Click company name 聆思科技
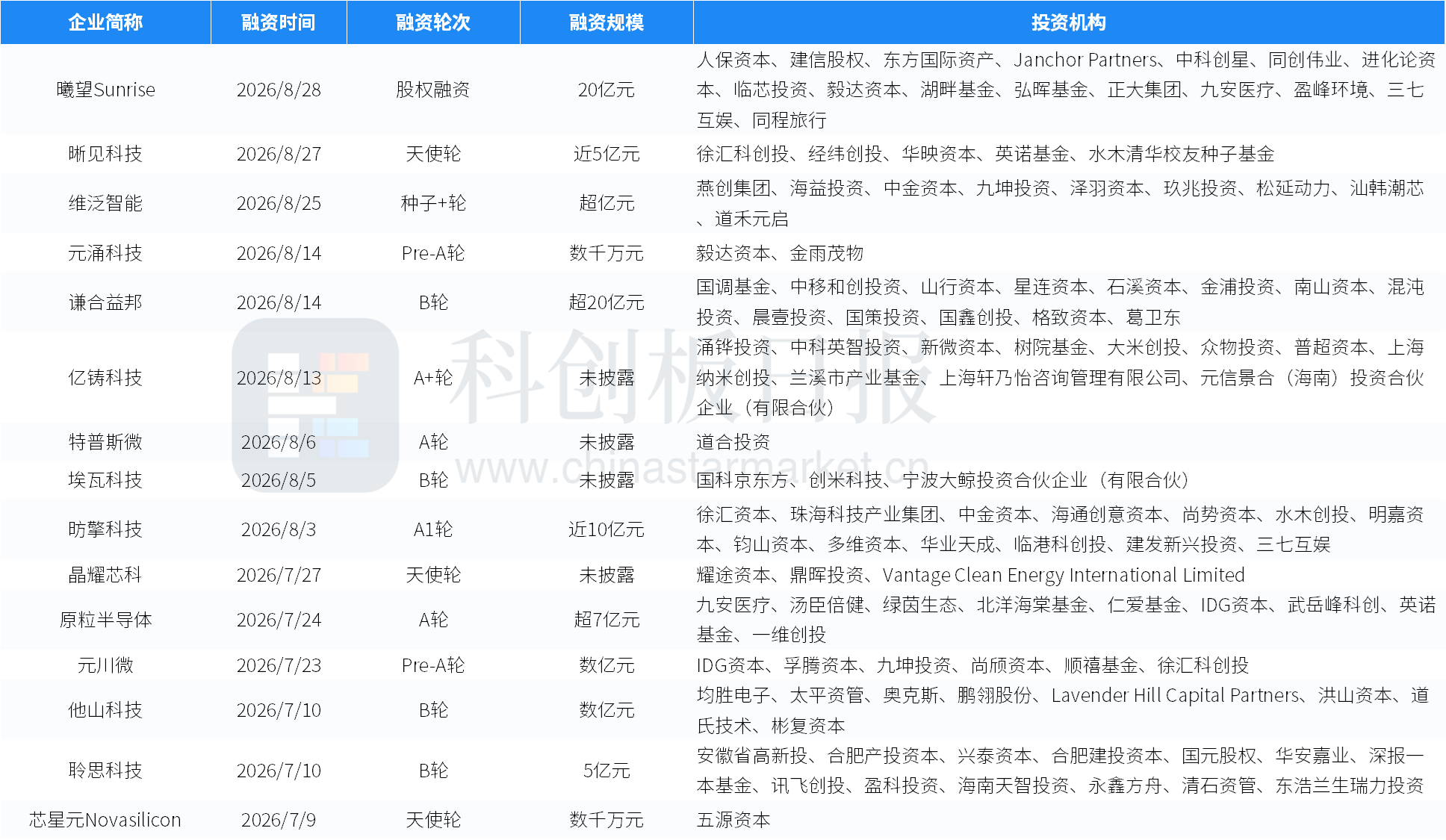Screen dimensions: 1446x840 105,771
